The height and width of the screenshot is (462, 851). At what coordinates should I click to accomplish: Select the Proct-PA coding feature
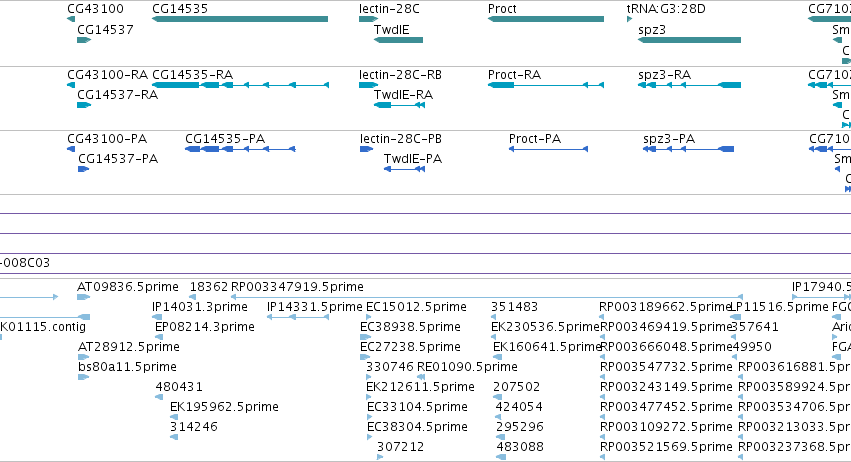[x=548, y=149]
